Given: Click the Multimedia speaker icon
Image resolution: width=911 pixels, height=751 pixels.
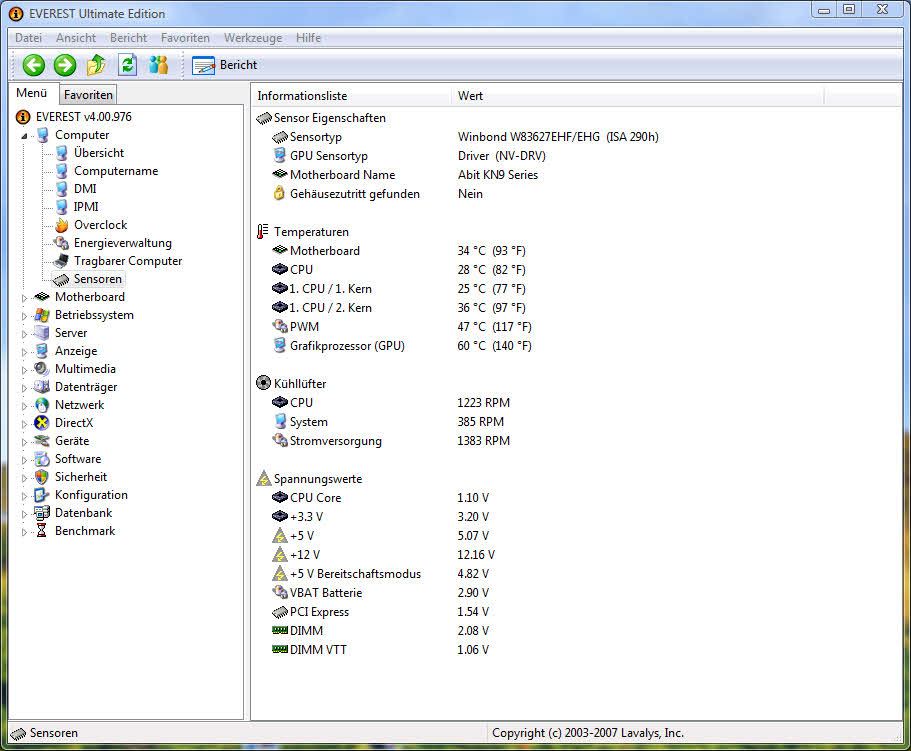Looking at the screenshot, I should (x=42, y=369).
